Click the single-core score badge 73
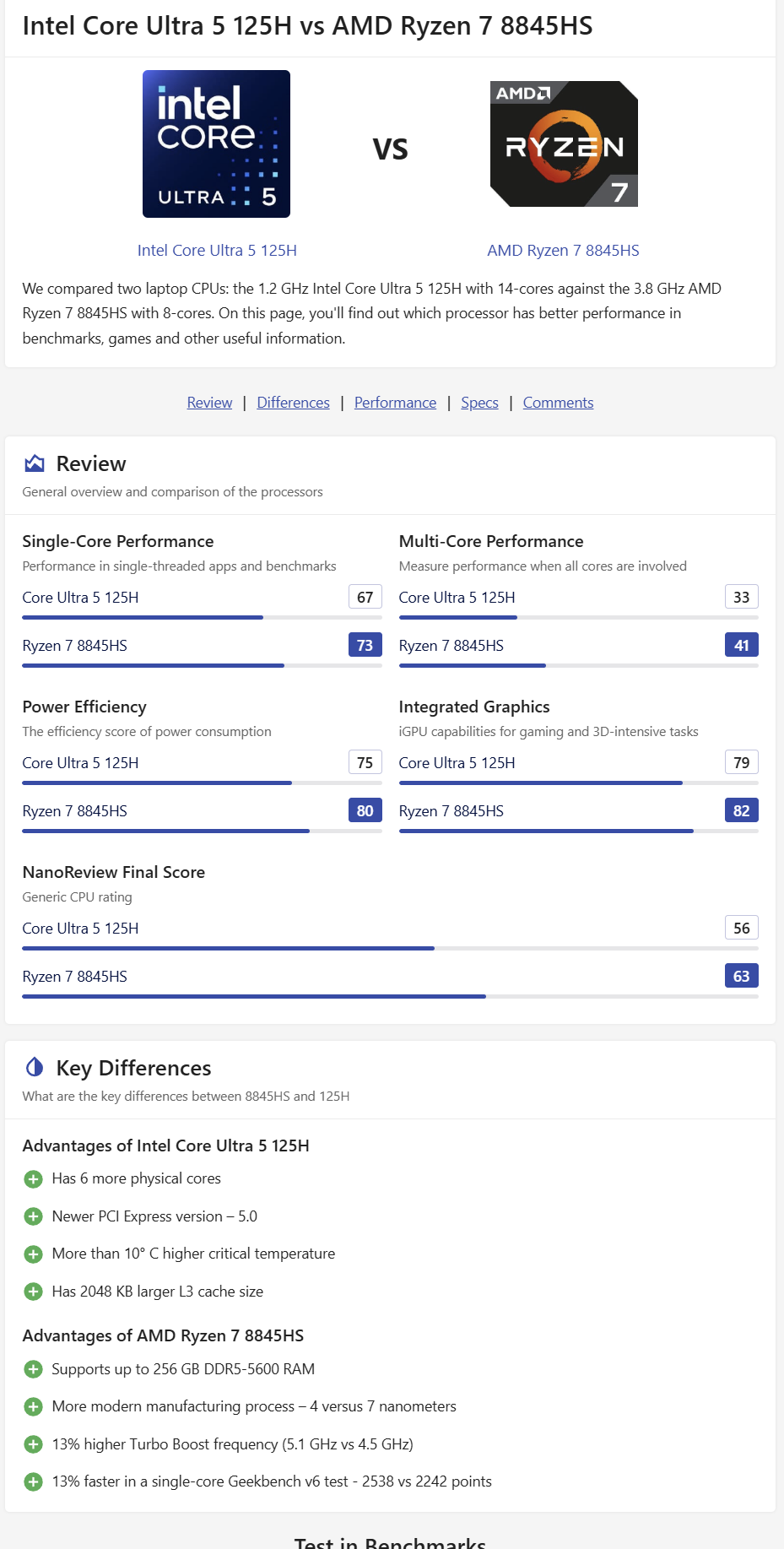 [365, 645]
